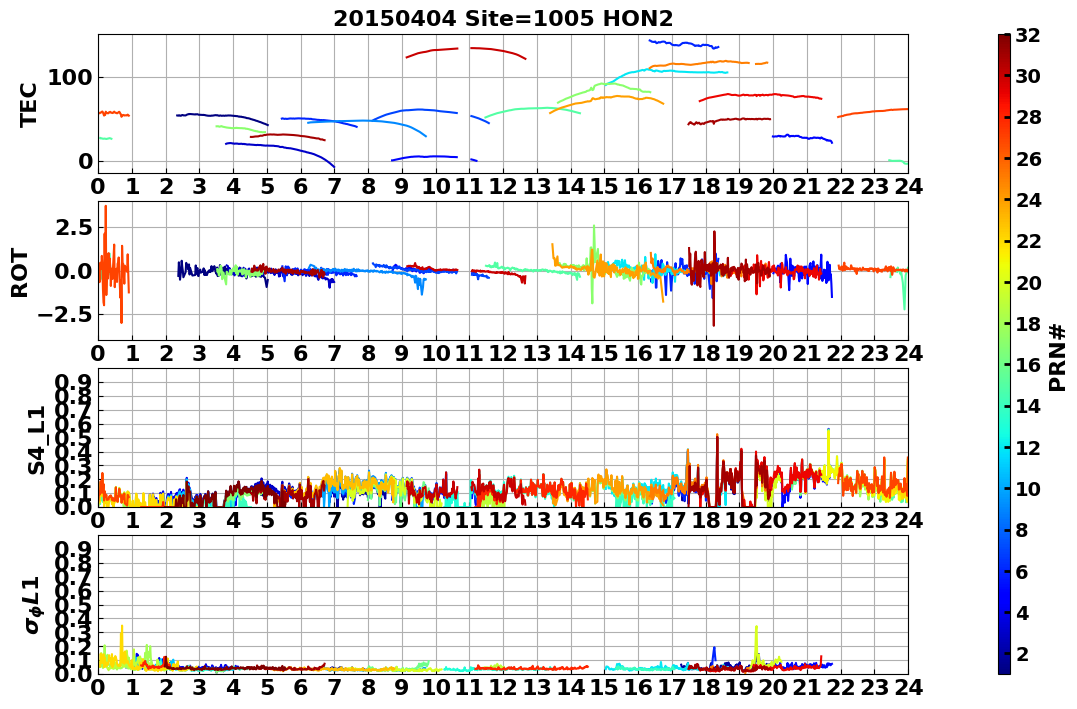Click the ROT y-axis label
This screenshot has width=1077, height=709.
[20, 273]
